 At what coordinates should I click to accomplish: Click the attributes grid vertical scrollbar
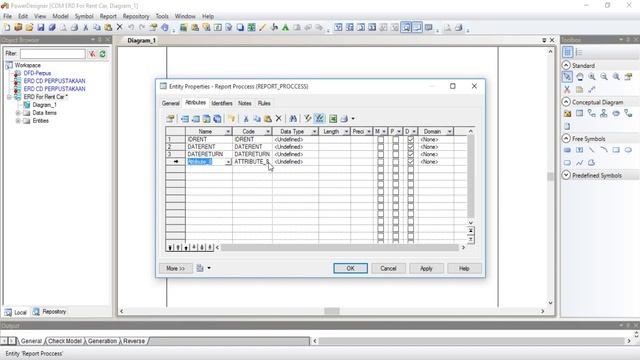(471, 177)
